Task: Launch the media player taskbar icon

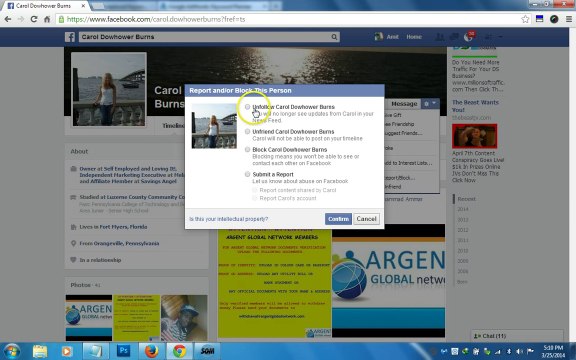Action: click(x=67, y=352)
